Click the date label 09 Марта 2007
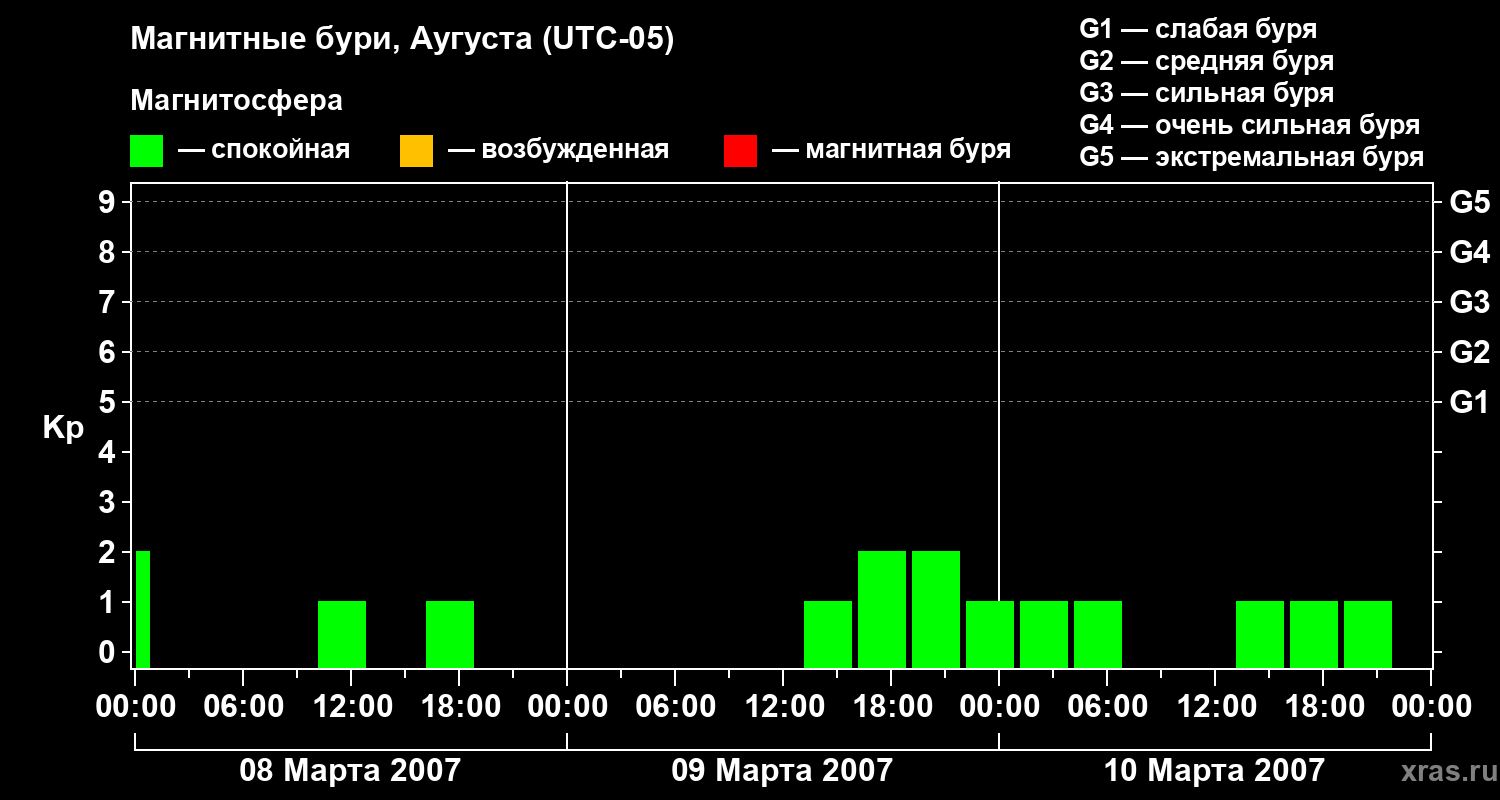1500x800 pixels. (x=782, y=771)
